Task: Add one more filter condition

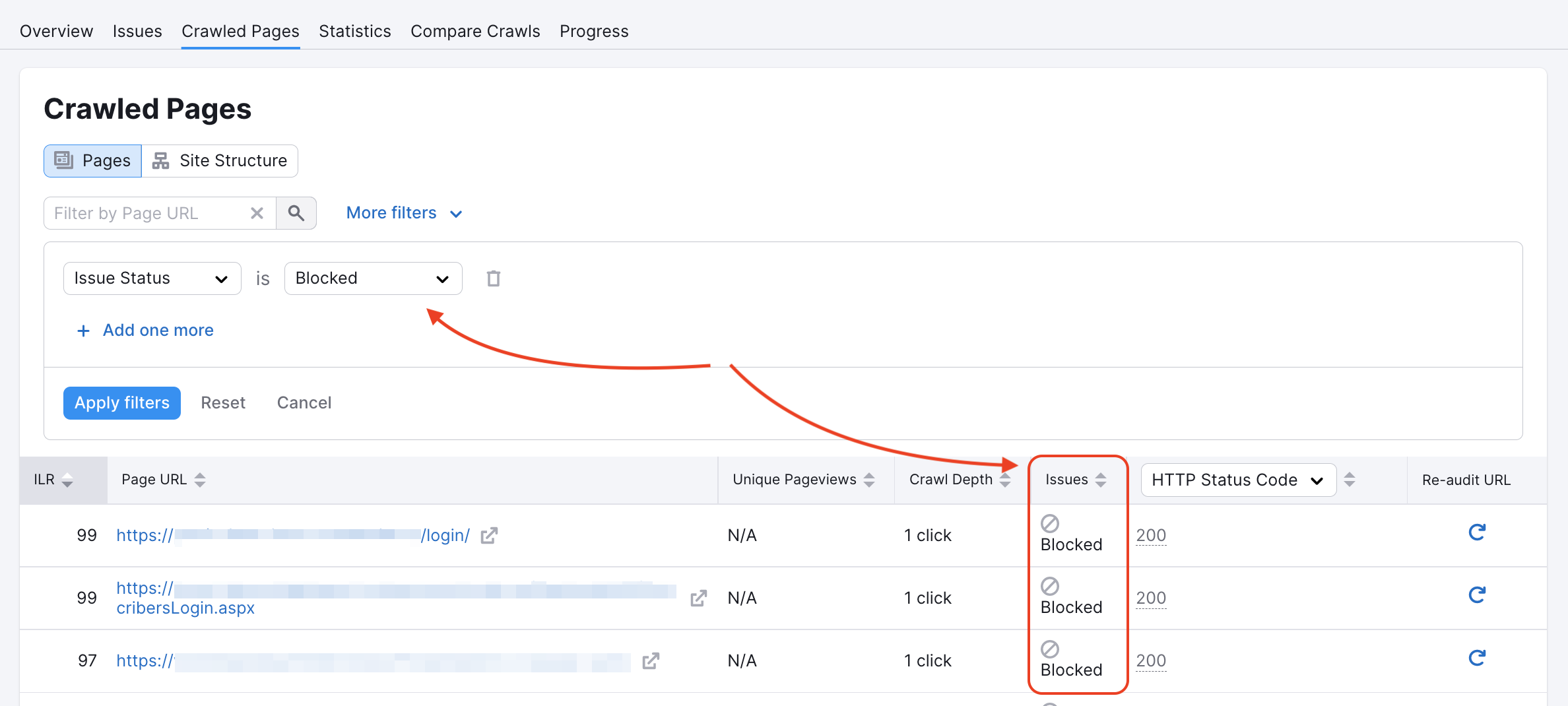Action: point(145,330)
